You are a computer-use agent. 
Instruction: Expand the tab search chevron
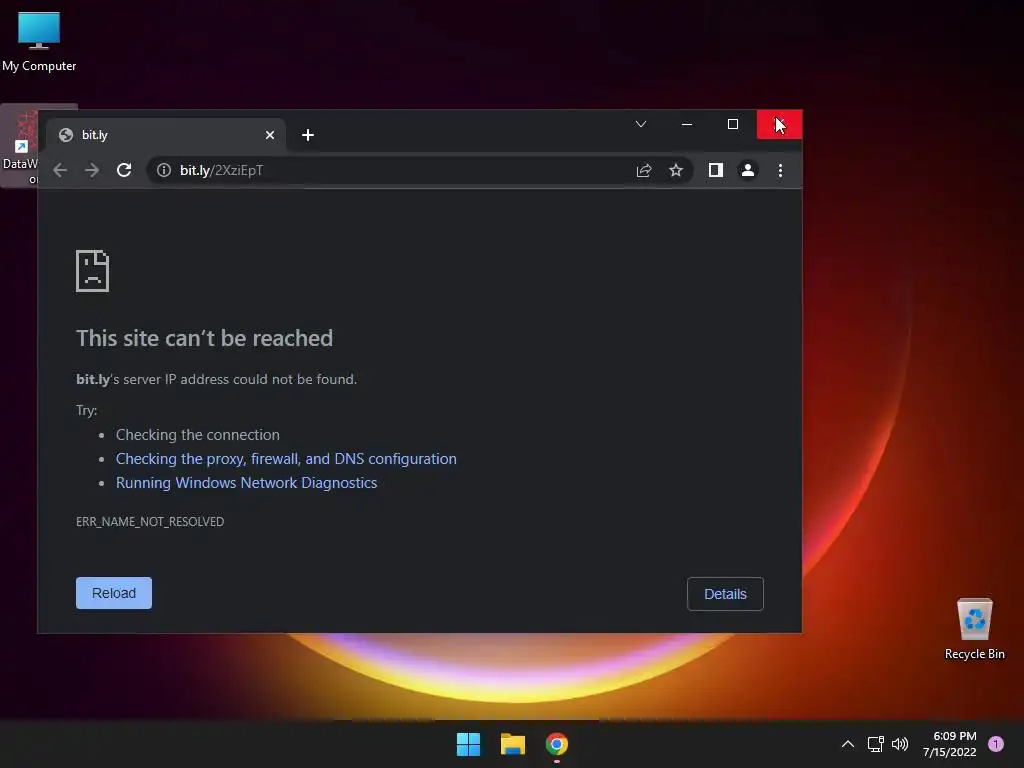(x=641, y=124)
